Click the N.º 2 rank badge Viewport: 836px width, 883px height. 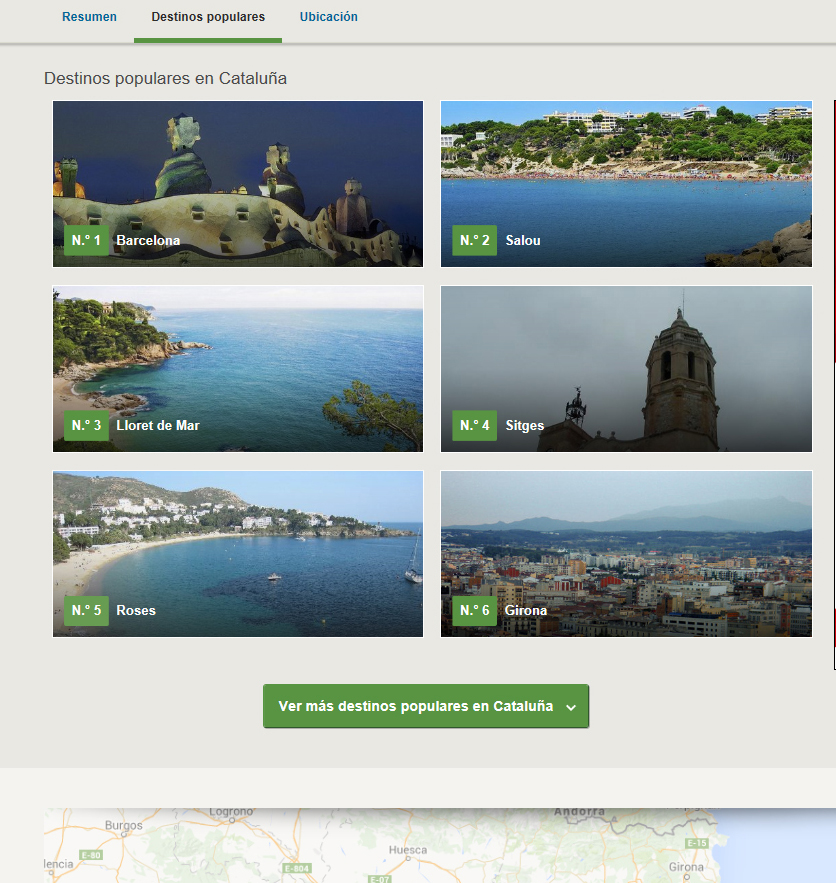coord(474,241)
